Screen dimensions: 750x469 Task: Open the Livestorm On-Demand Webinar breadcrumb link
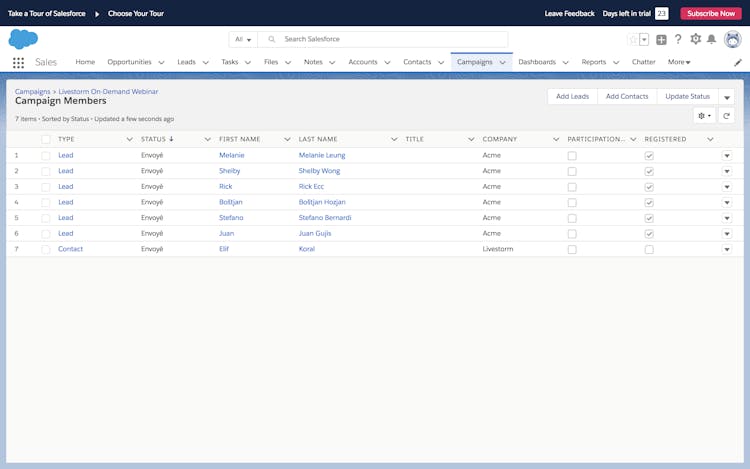click(x=108, y=91)
